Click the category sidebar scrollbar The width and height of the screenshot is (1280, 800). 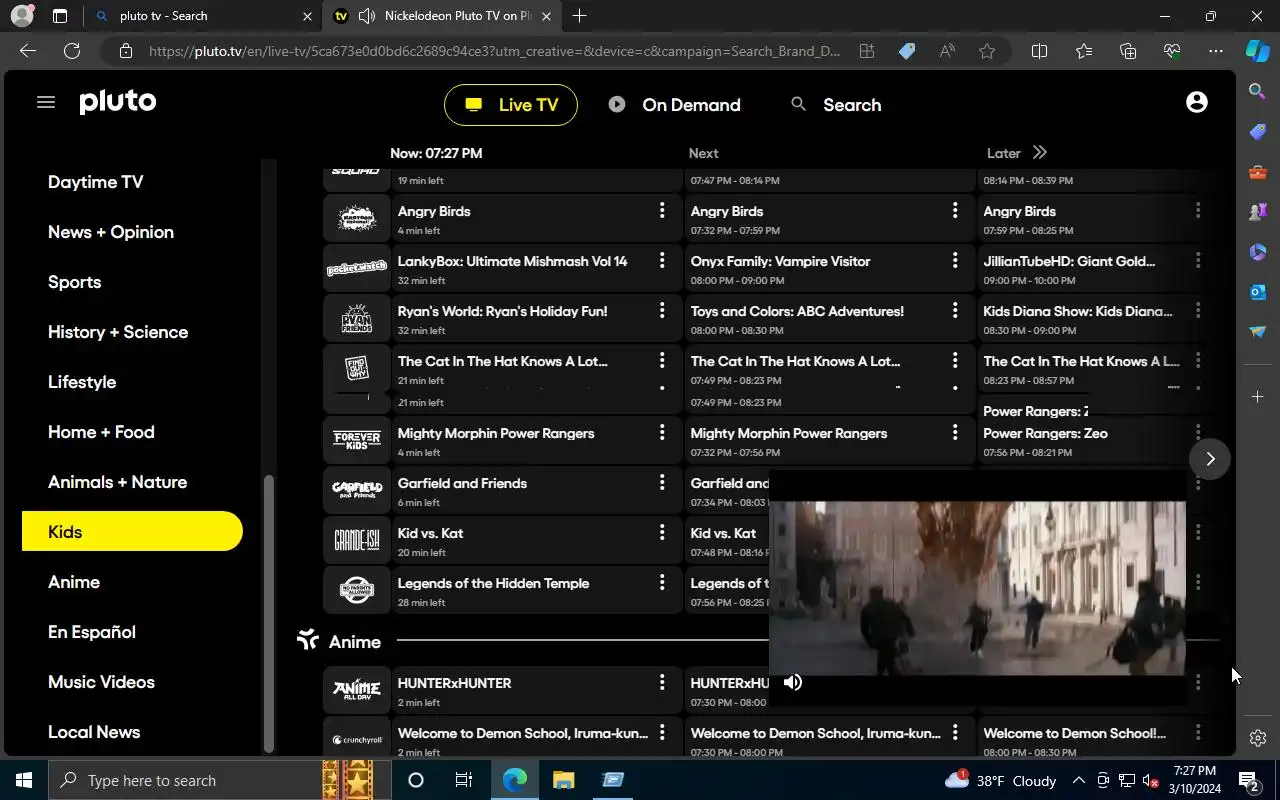[268, 614]
